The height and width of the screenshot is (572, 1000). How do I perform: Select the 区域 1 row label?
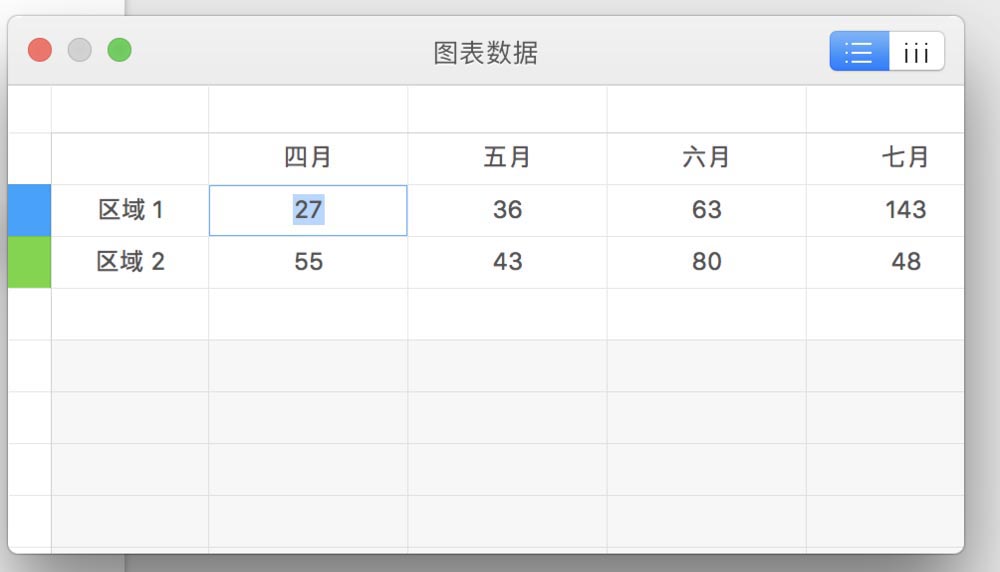tap(130, 210)
